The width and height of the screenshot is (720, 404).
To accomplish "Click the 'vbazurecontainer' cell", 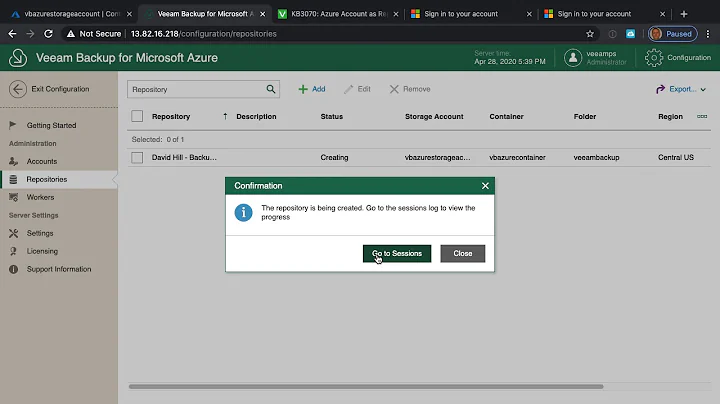I will click(x=517, y=157).
